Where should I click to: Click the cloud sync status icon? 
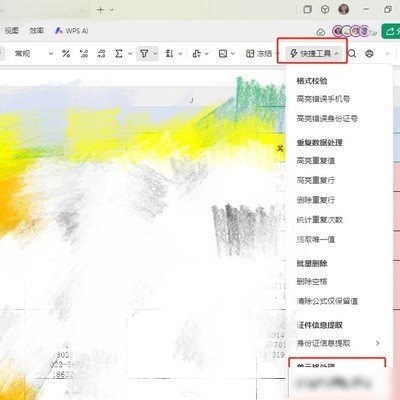coord(321,32)
